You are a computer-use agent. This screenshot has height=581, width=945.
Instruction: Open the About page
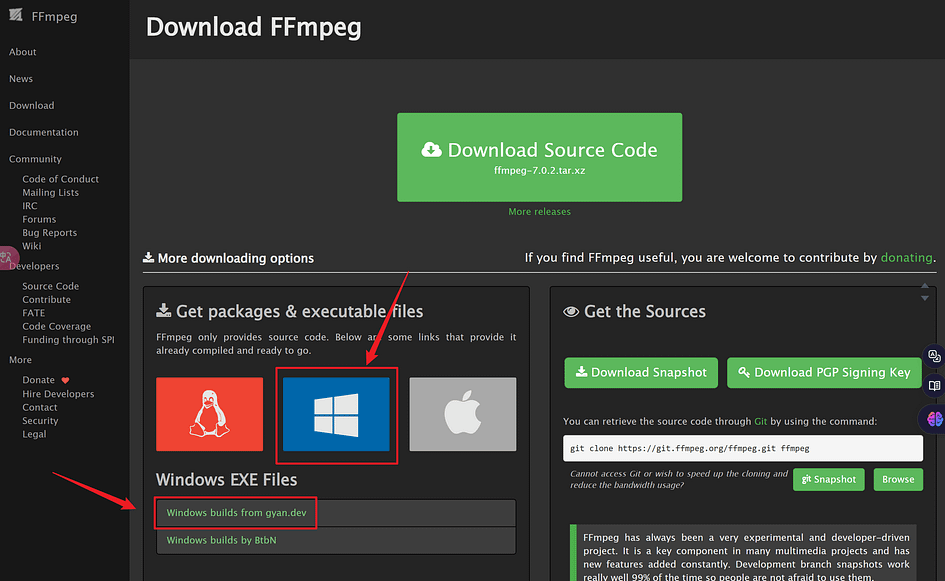(x=22, y=52)
